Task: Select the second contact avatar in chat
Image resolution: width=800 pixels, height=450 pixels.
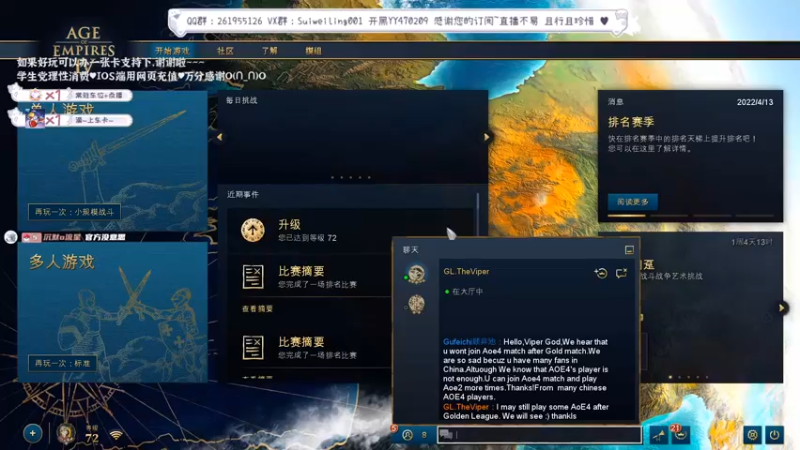Action: coord(416,305)
